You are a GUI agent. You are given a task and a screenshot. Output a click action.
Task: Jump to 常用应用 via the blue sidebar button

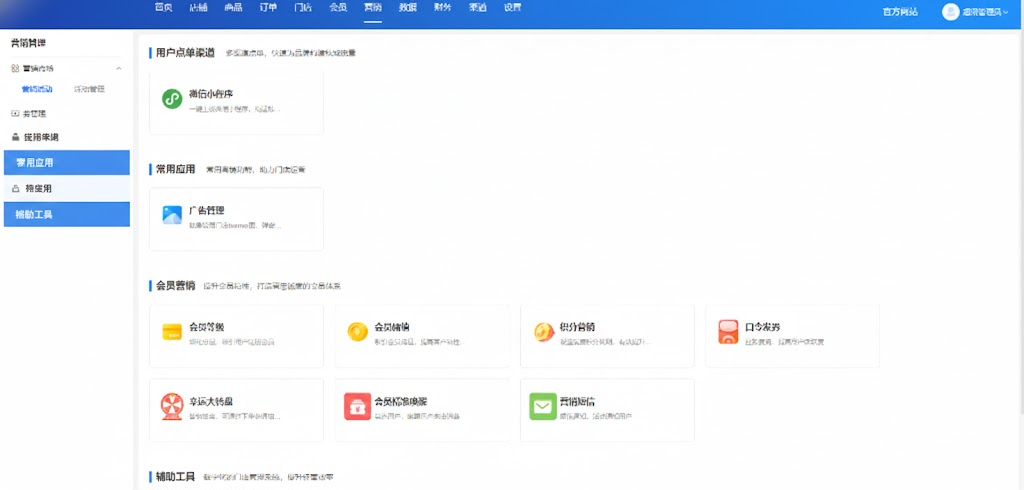[67, 163]
